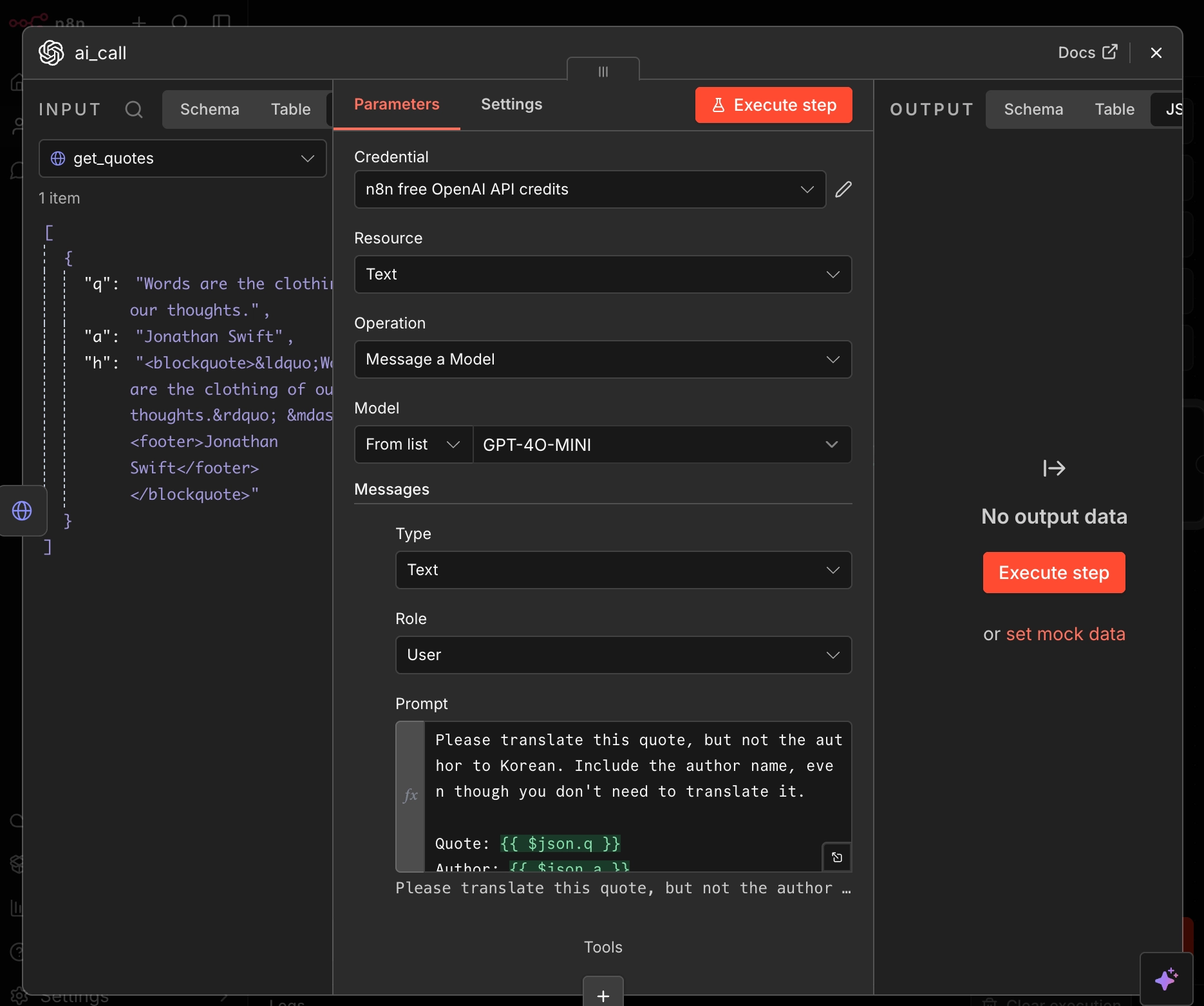Open the Operation dropdown Message a Model
1204x1006 pixels.
point(603,359)
